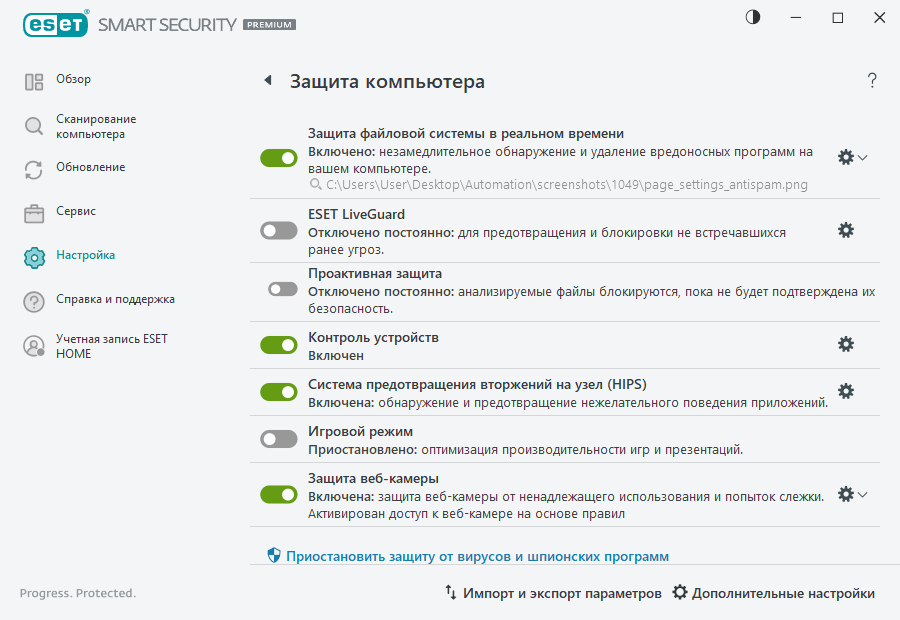Open the help question mark
The width and height of the screenshot is (900, 620).
871,81
